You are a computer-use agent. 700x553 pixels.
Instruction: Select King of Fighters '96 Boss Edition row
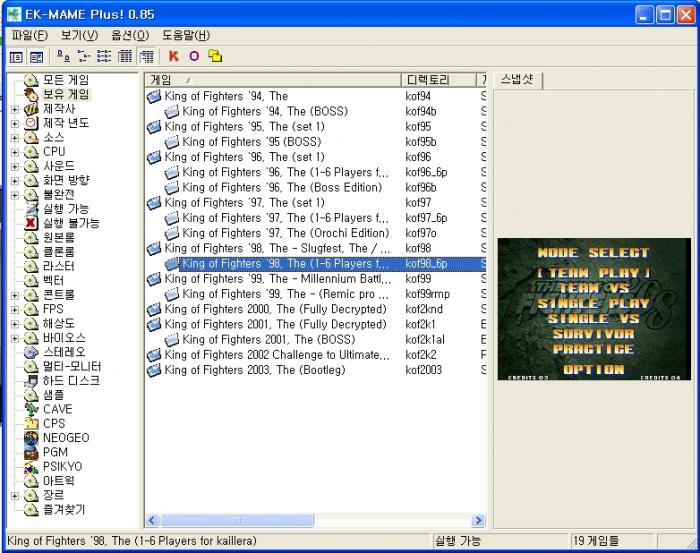(x=282, y=187)
